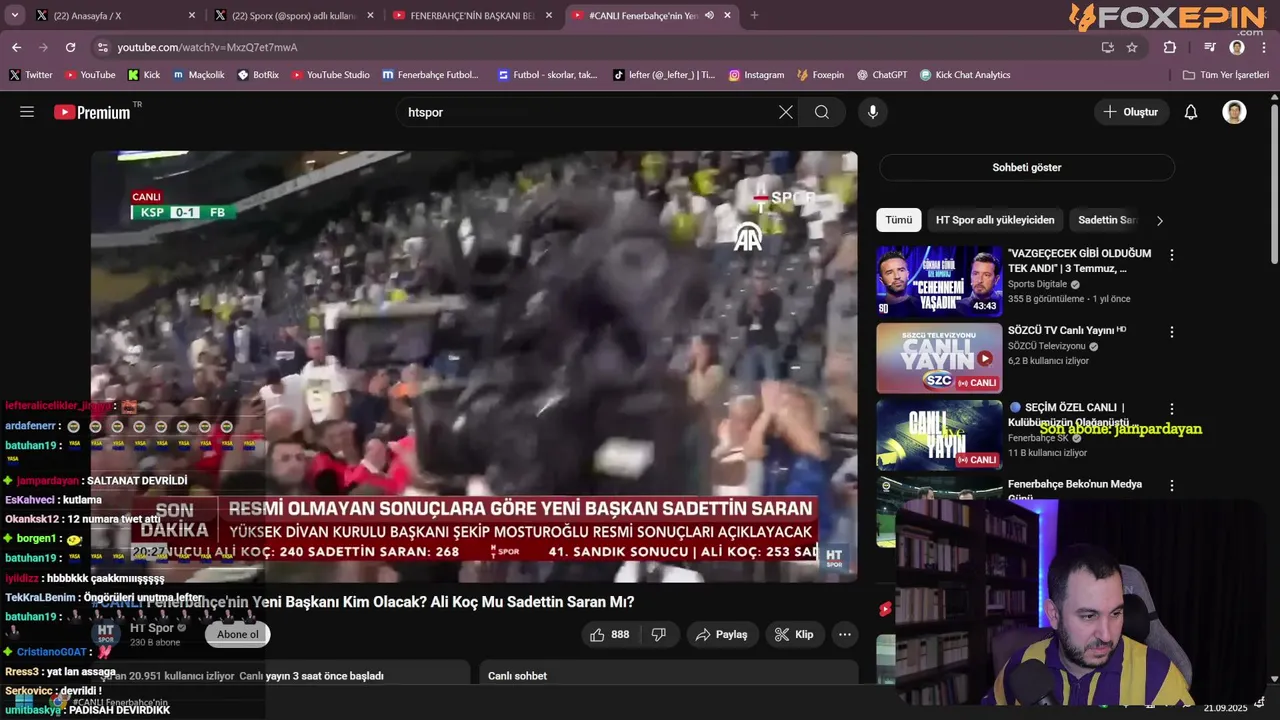Bookmark this page with star icon
The image size is (1280, 720).
coord(1132,47)
